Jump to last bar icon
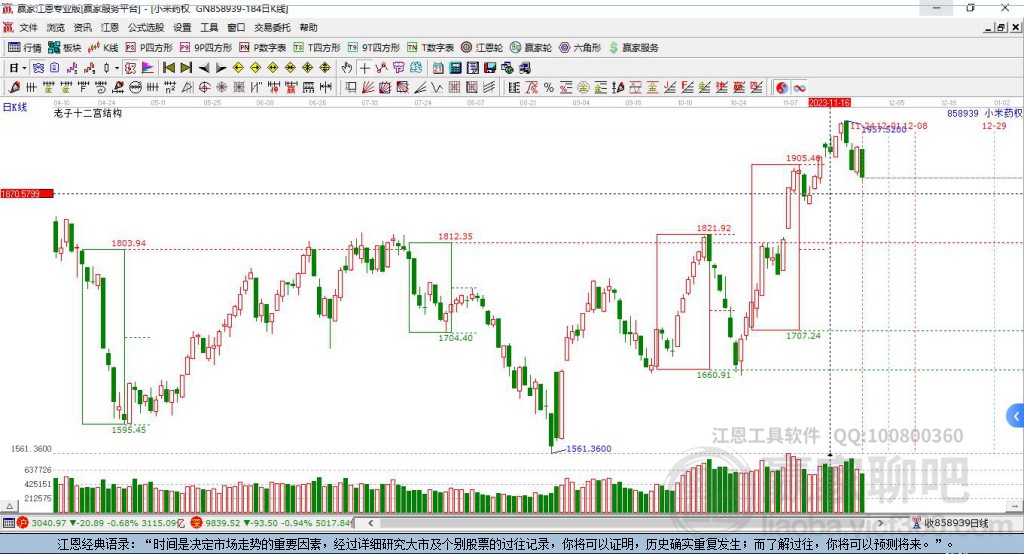 pyautogui.click(x=186, y=68)
